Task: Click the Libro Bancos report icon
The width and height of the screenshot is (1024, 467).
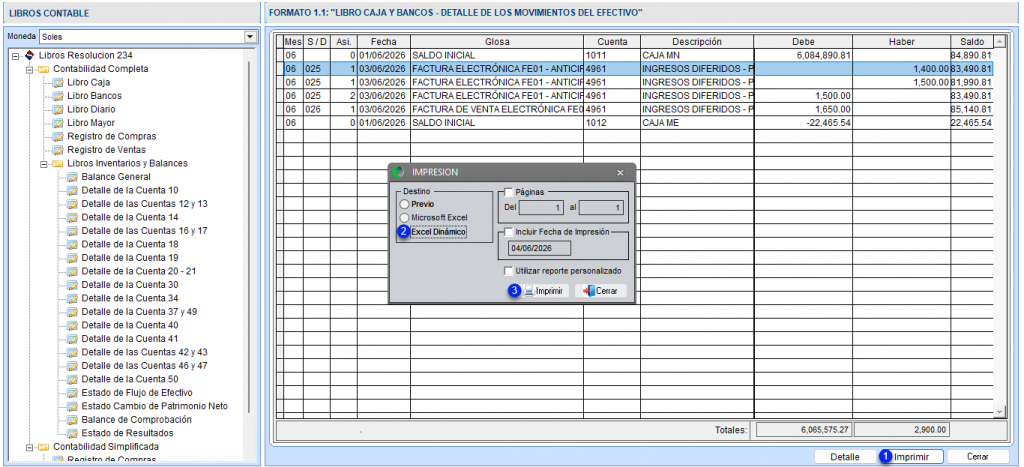Action: click(58, 96)
